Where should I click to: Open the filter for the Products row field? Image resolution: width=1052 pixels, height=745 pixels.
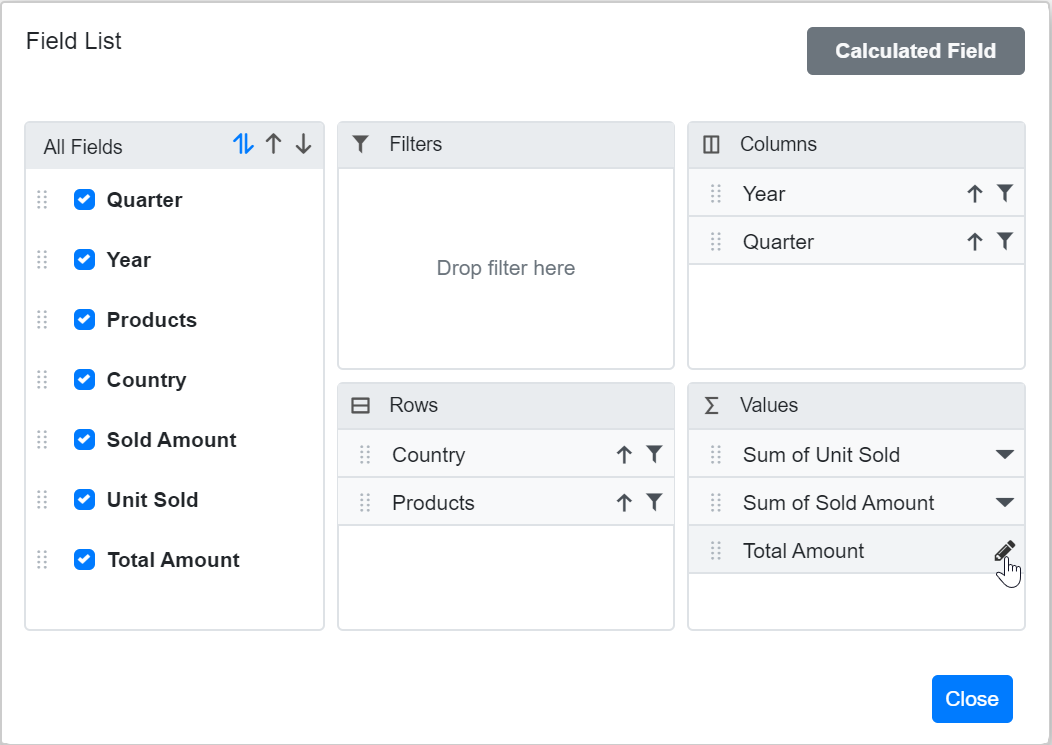pyautogui.click(x=655, y=502)
